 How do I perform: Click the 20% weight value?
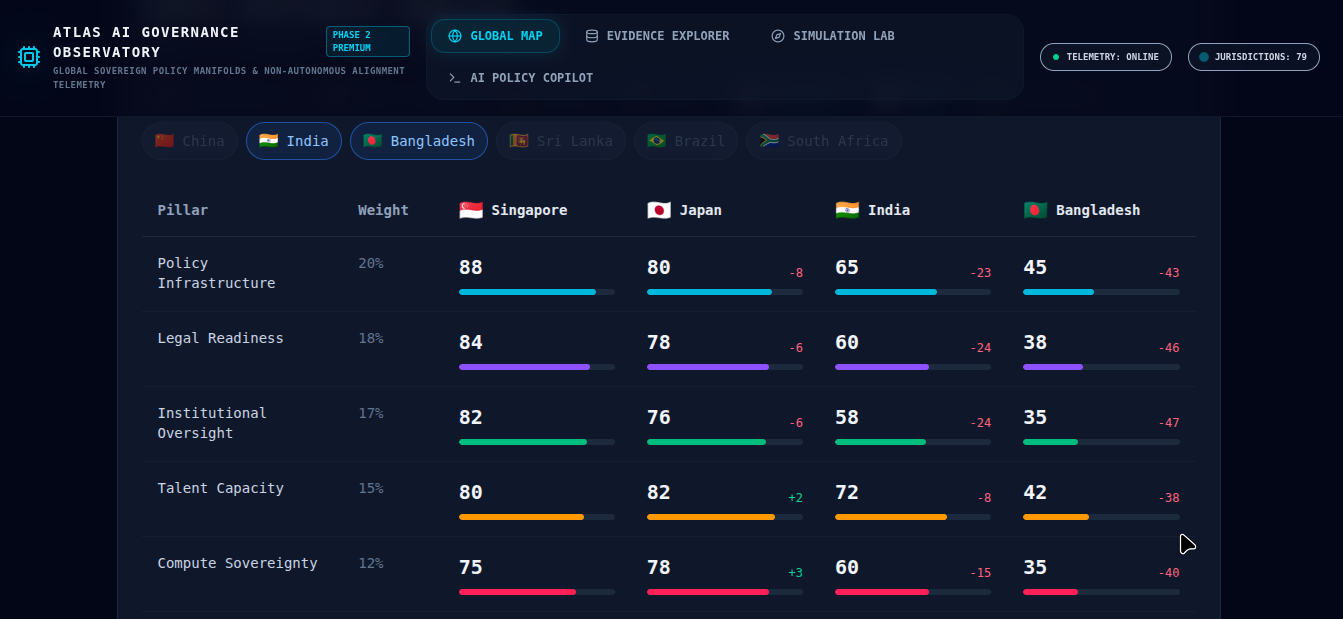click(371, 263)
